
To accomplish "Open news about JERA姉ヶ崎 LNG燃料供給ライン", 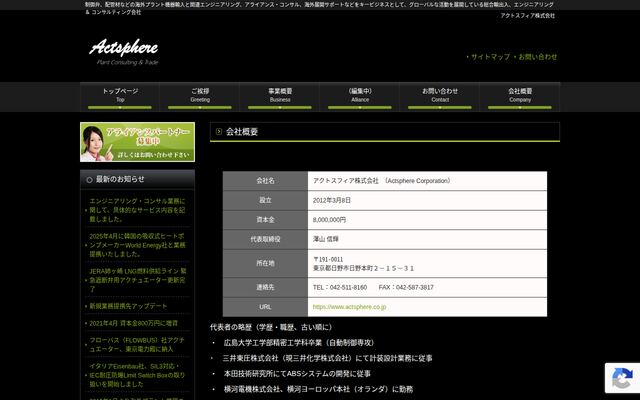I will pyautogui.click(x=138, y=280).
